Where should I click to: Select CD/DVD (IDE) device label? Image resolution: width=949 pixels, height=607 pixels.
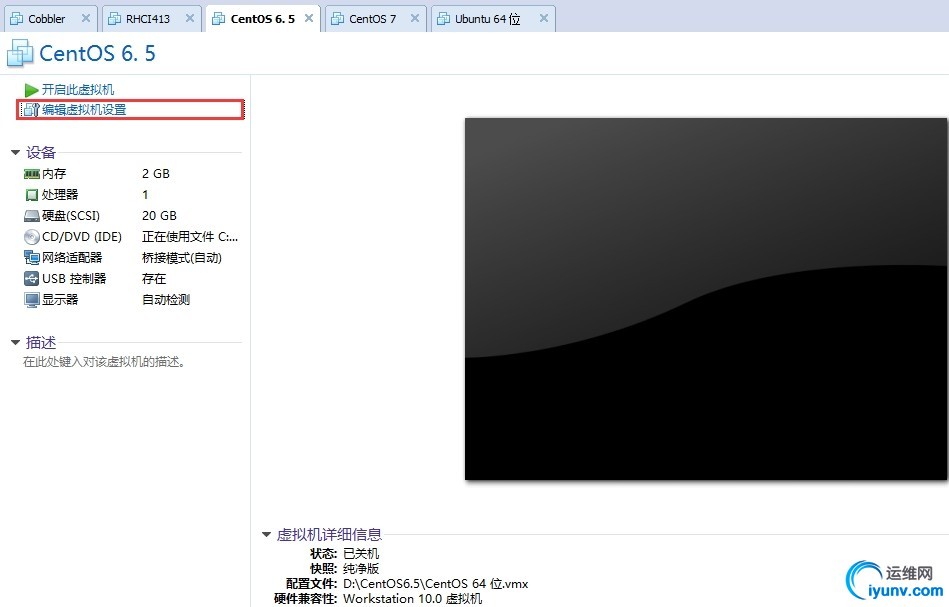(x=82, y=237)
